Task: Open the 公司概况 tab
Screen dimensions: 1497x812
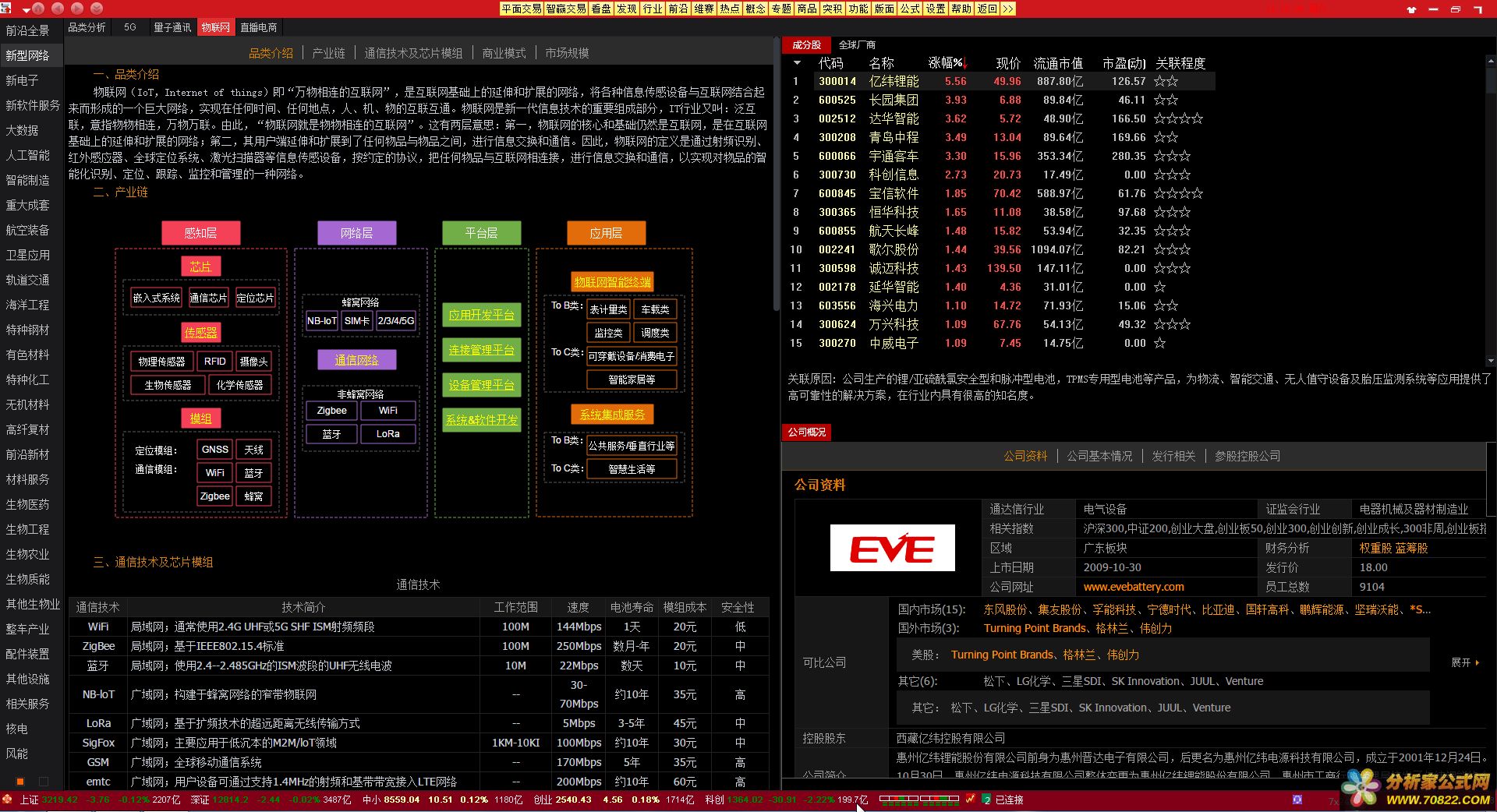Action: pos(806,432)
